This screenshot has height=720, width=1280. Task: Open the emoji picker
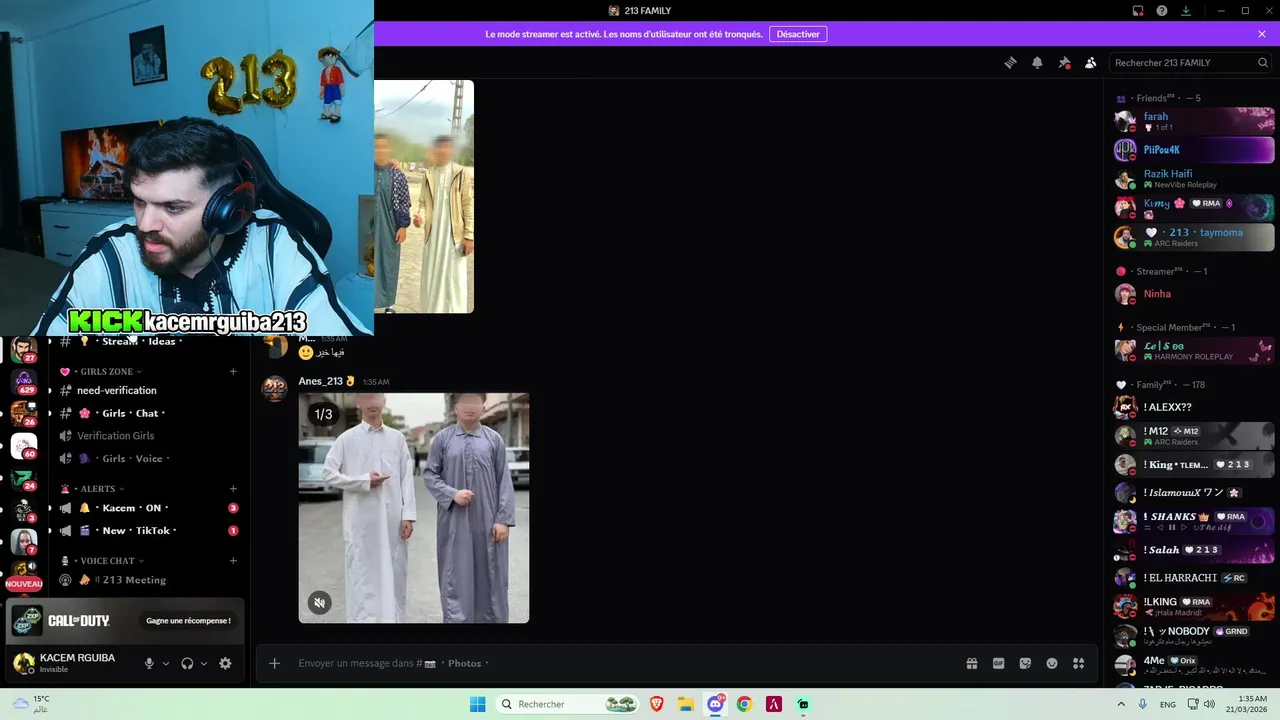pyautogui.click(x=1052, y=663)
